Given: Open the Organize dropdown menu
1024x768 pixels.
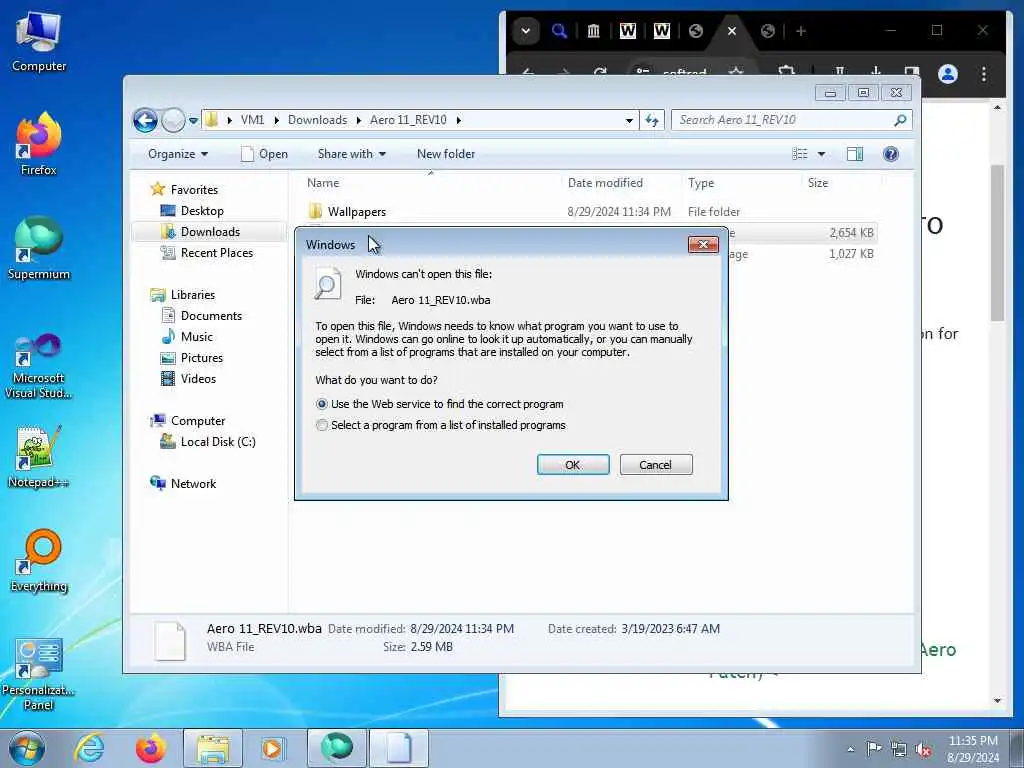Looking at the screenshot, I should (178, 154).
